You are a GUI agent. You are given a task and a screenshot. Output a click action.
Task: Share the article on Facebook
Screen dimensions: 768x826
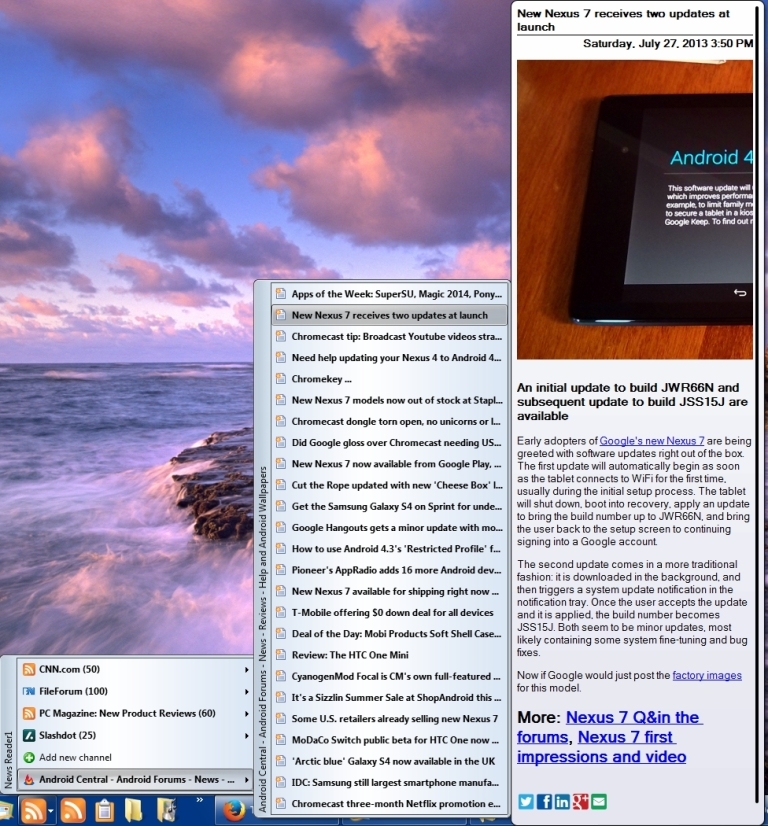[x=544, y=801]
